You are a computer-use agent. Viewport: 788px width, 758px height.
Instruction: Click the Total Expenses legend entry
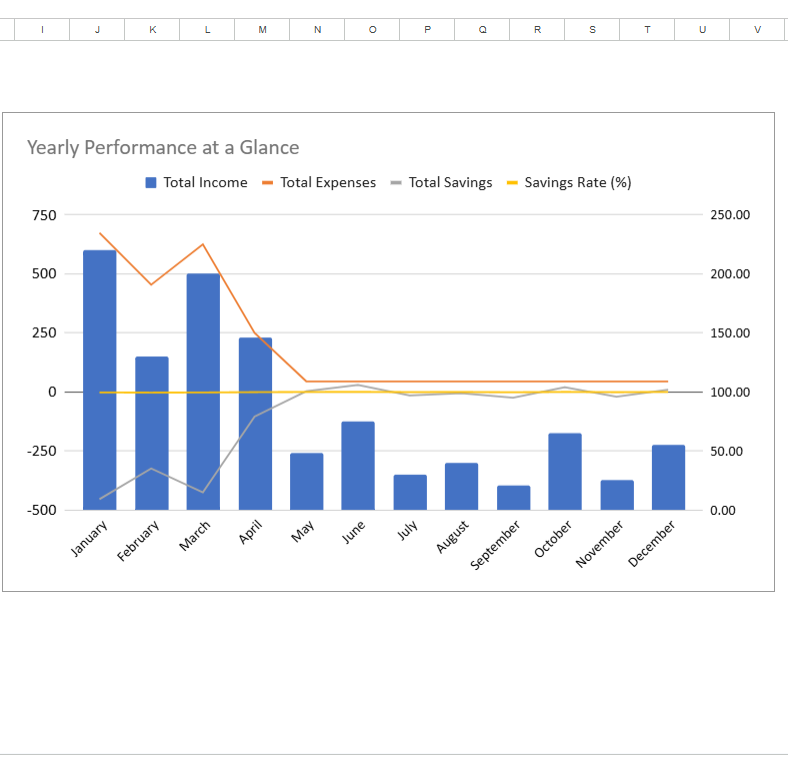(x=319, y=182)
